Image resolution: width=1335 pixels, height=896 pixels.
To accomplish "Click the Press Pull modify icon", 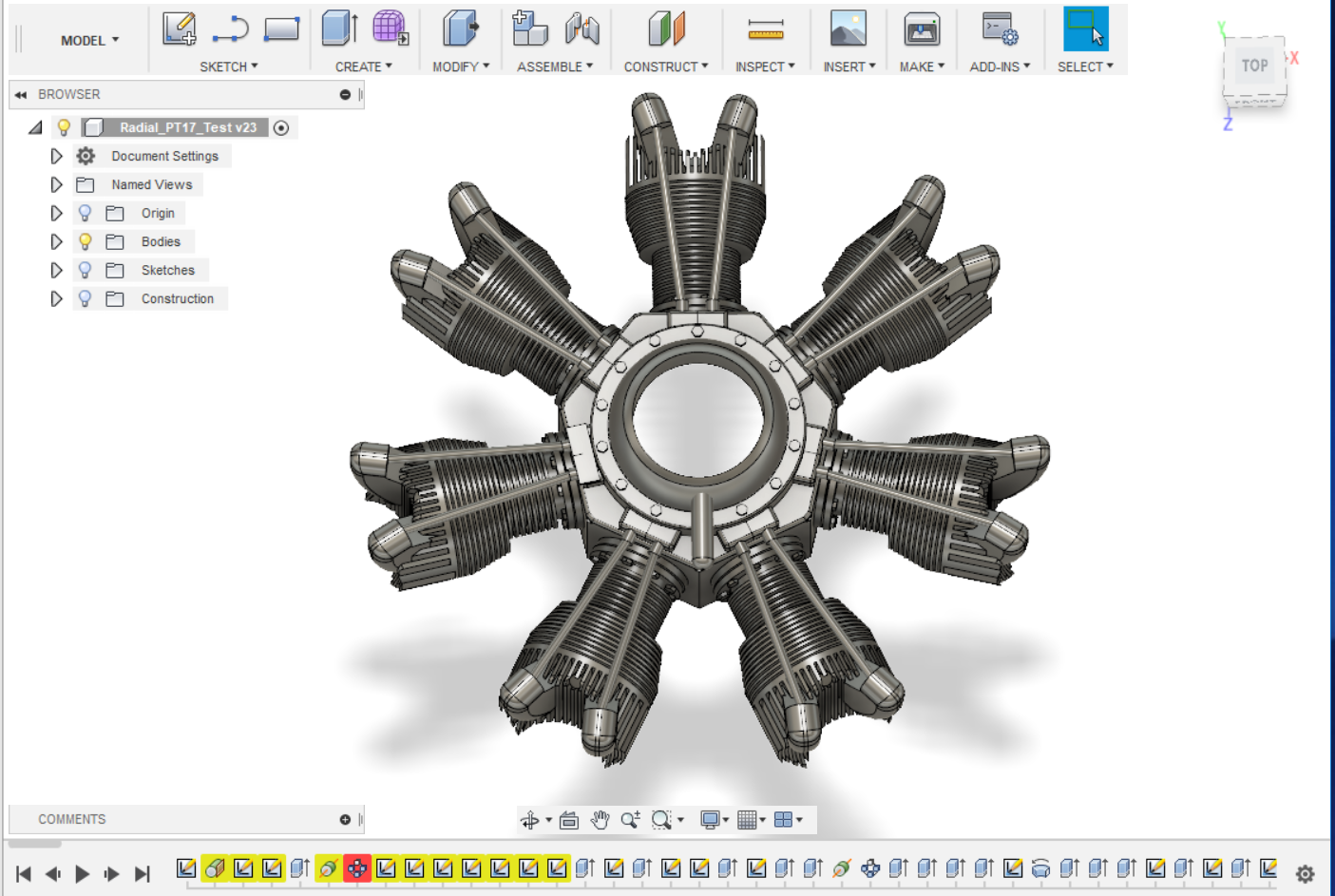I will pos(461,29).
